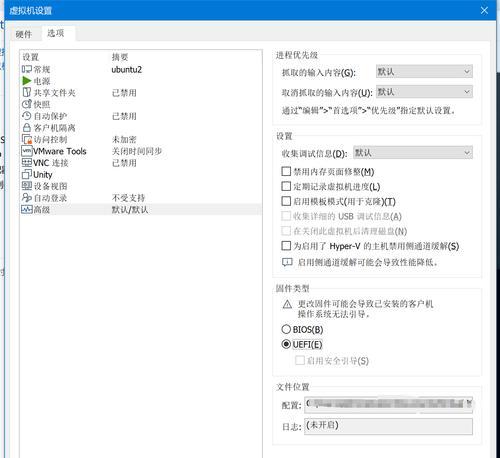Click the 摘要 column header
Screen dimensions: 500x458
[120, 57]
